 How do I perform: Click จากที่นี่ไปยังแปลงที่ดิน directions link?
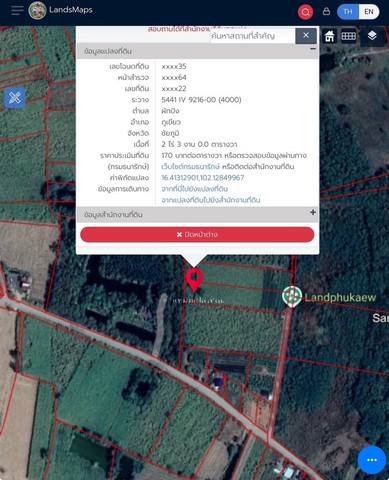point(195,189)
